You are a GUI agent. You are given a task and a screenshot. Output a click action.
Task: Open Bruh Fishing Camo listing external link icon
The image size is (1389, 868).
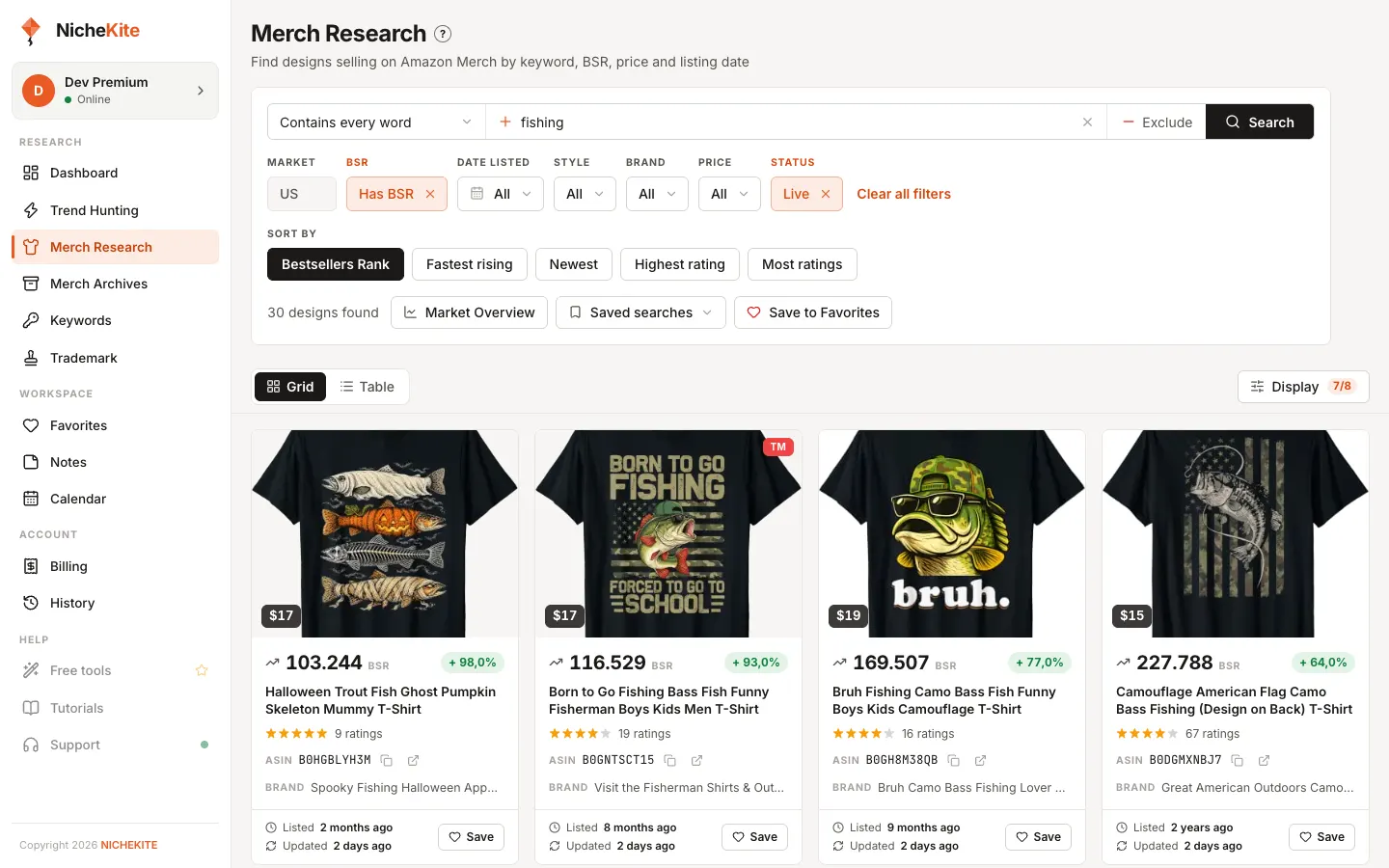[x=980, y=760]
